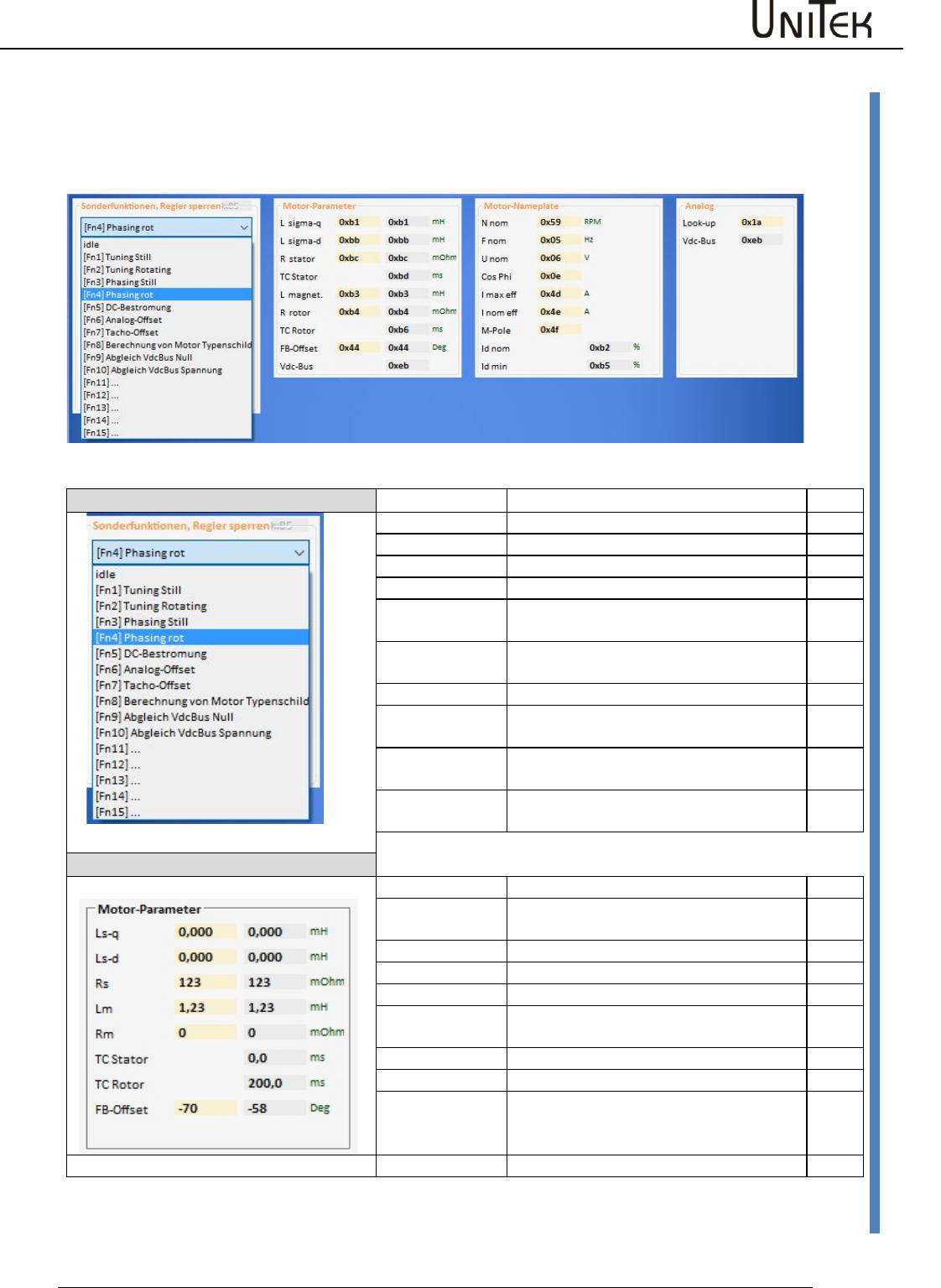Choose [Fn1] Tuning Still in small top list
The image size is (941, 1288).
167,258
